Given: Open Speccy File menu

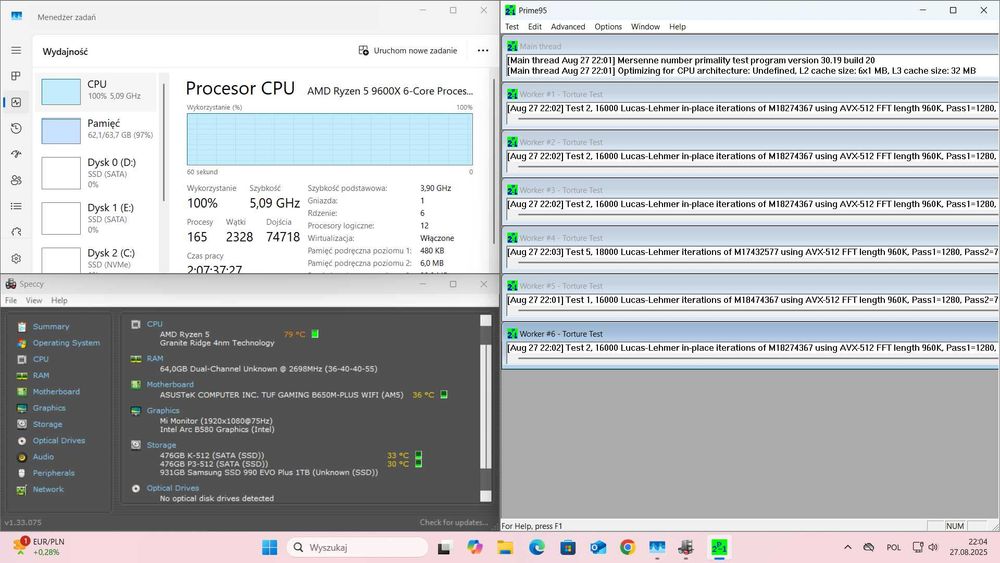Looking at the screenshot, I should (11, 300).
